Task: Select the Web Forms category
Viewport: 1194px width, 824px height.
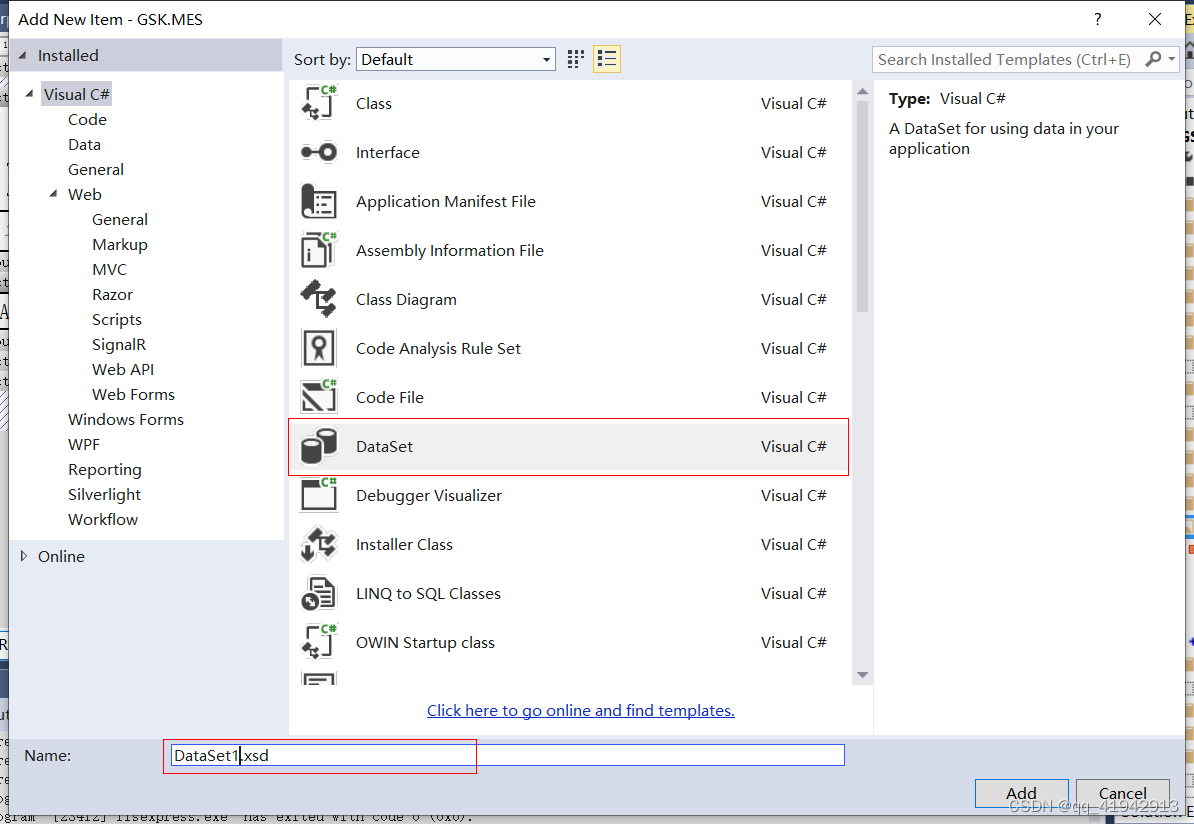Action: (x=133, y=394)
